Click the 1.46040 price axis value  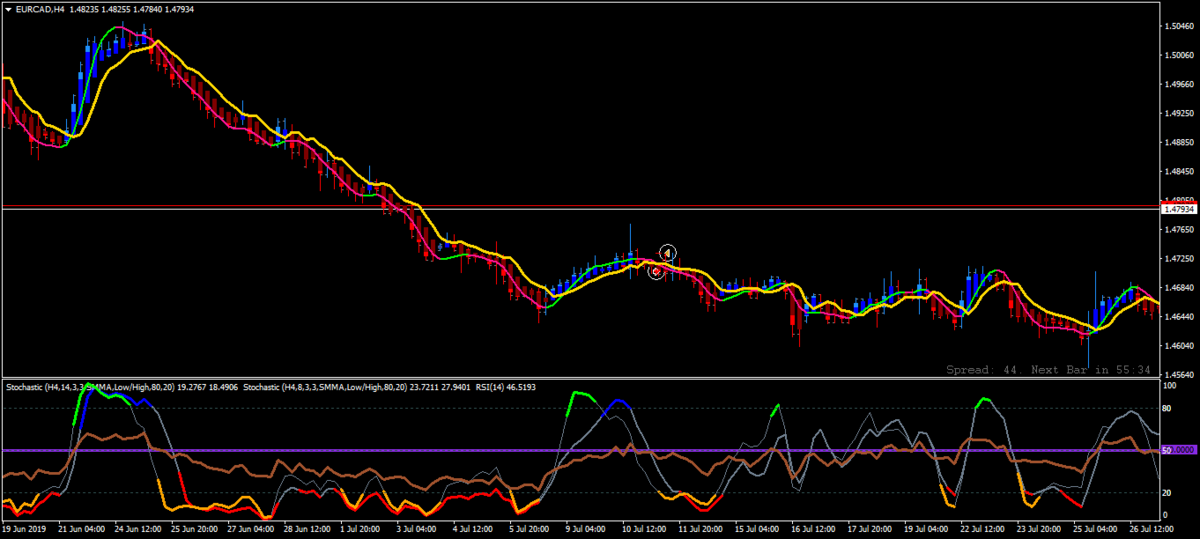(x=1181, y=346)
